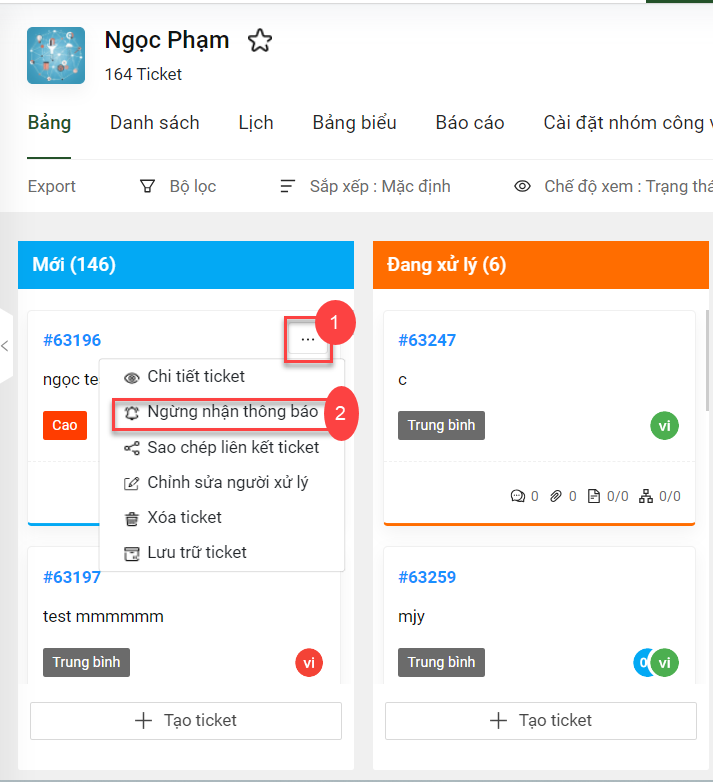Switch to the Danh sách tab
This screenshot has width=713, height=782.
[x=154, y=123]
